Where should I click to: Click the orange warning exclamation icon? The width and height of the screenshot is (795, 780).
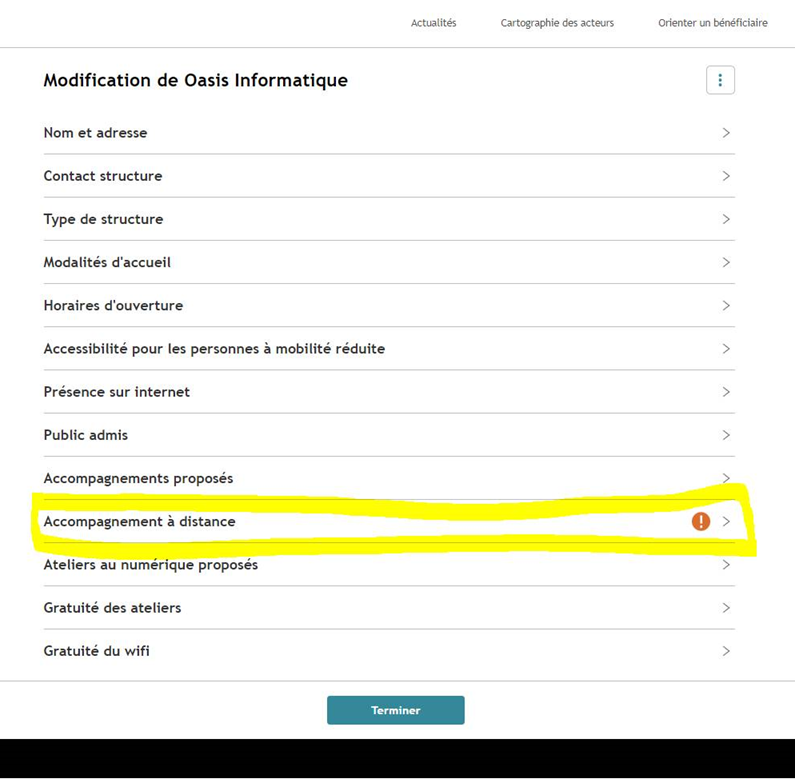click(x=701, y=521)
